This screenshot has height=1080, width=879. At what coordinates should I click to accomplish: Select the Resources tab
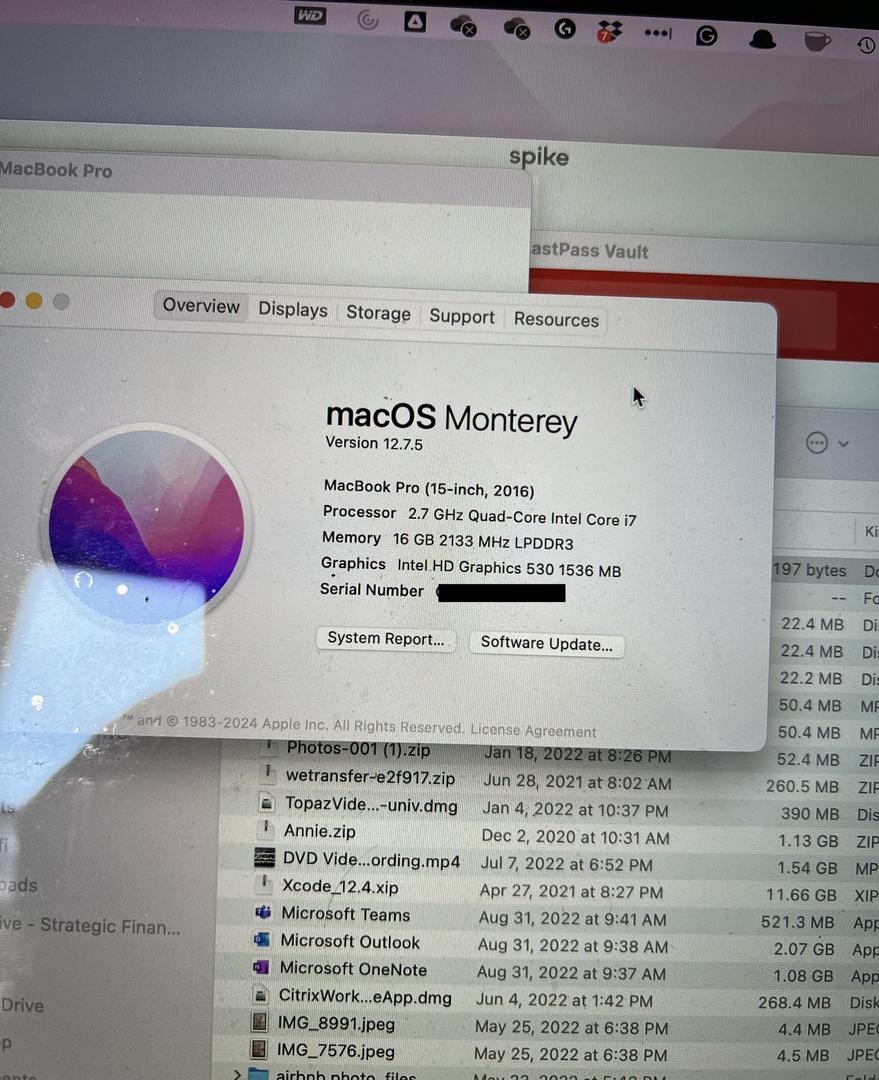coord(556,320)
